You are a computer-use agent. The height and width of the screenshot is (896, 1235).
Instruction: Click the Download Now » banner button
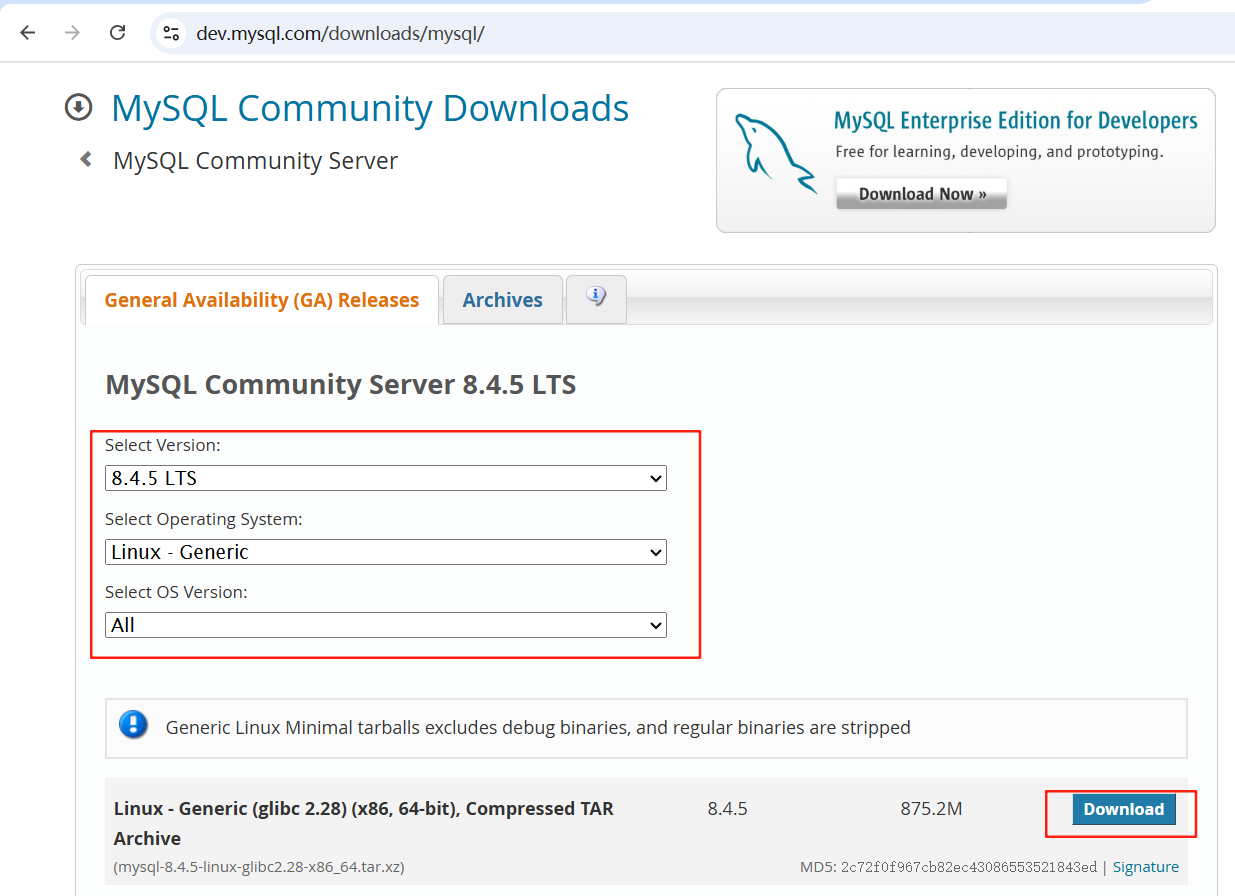coord(921,194)
